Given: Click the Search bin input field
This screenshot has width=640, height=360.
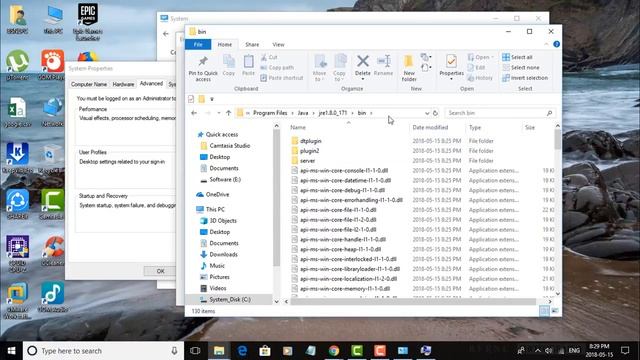Looking at the screenshot, I should coord(499,113).
